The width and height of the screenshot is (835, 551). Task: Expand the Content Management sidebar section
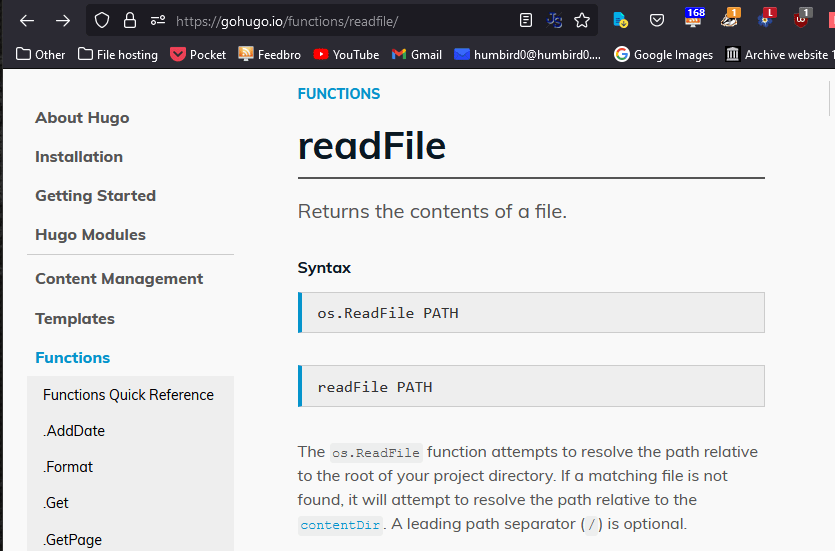click(x=119, y=279)
